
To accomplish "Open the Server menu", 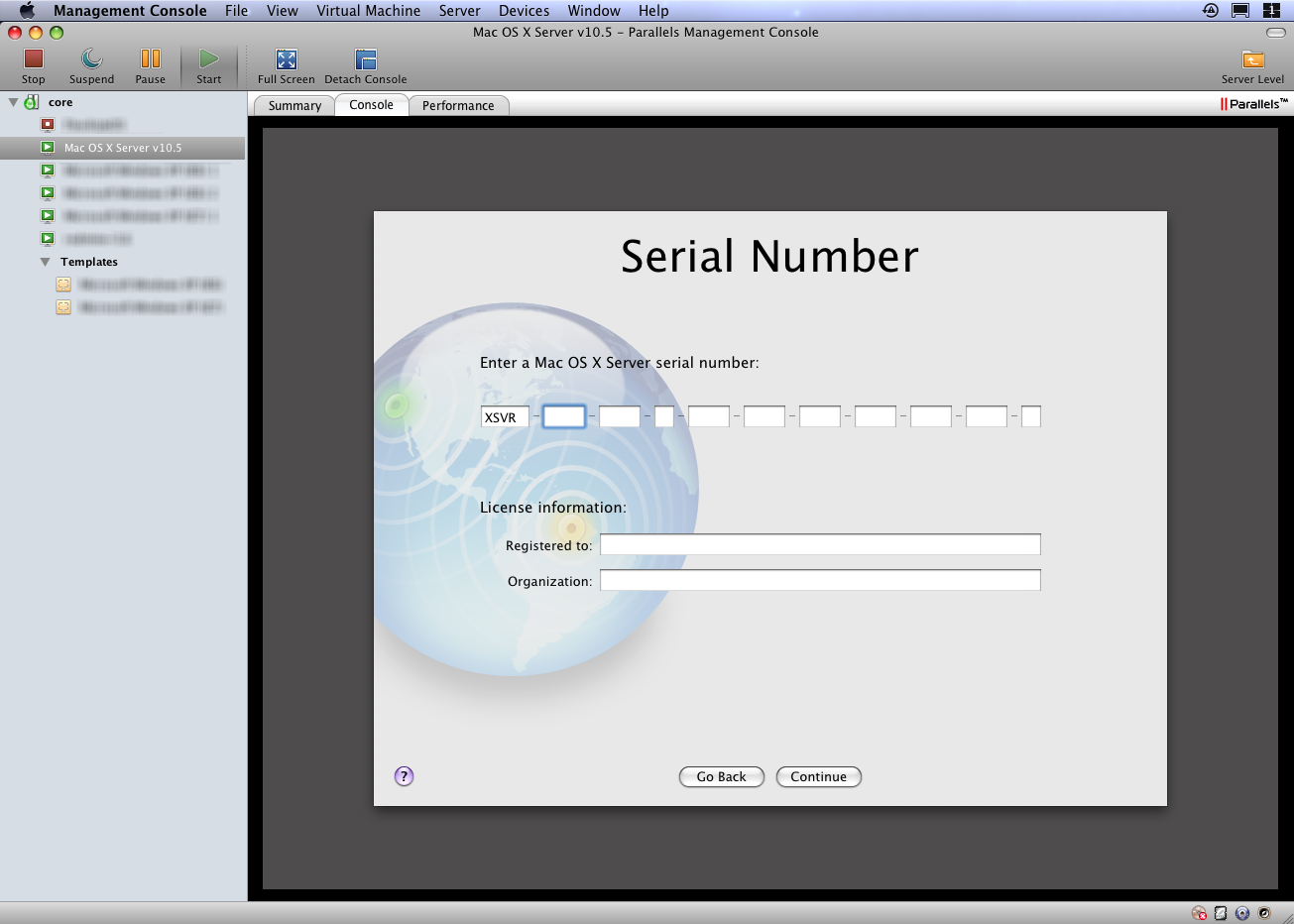I will (x=459, y=11).
